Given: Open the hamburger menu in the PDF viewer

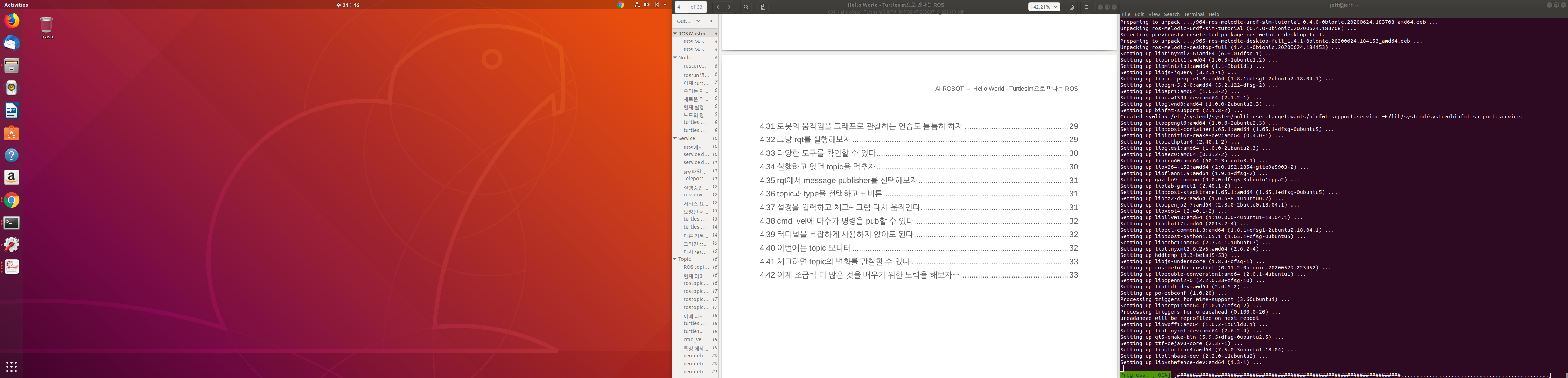Looking at the screenshot, I should [x=1086, y=7].
